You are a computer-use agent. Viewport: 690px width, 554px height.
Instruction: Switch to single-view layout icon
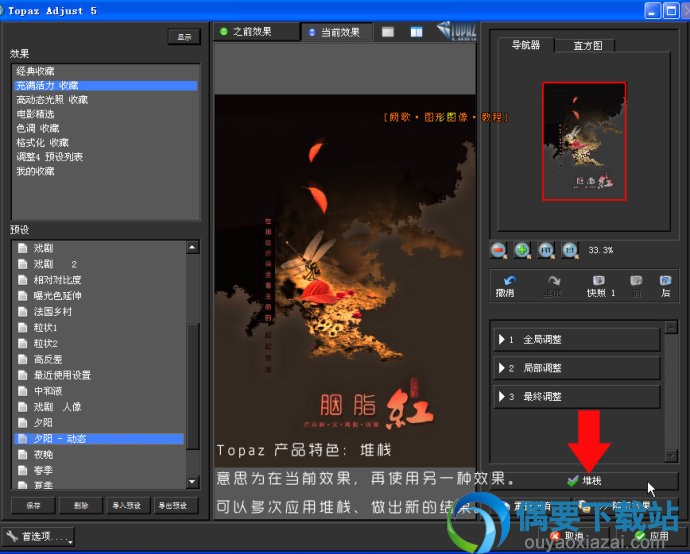tap(388, 32)
